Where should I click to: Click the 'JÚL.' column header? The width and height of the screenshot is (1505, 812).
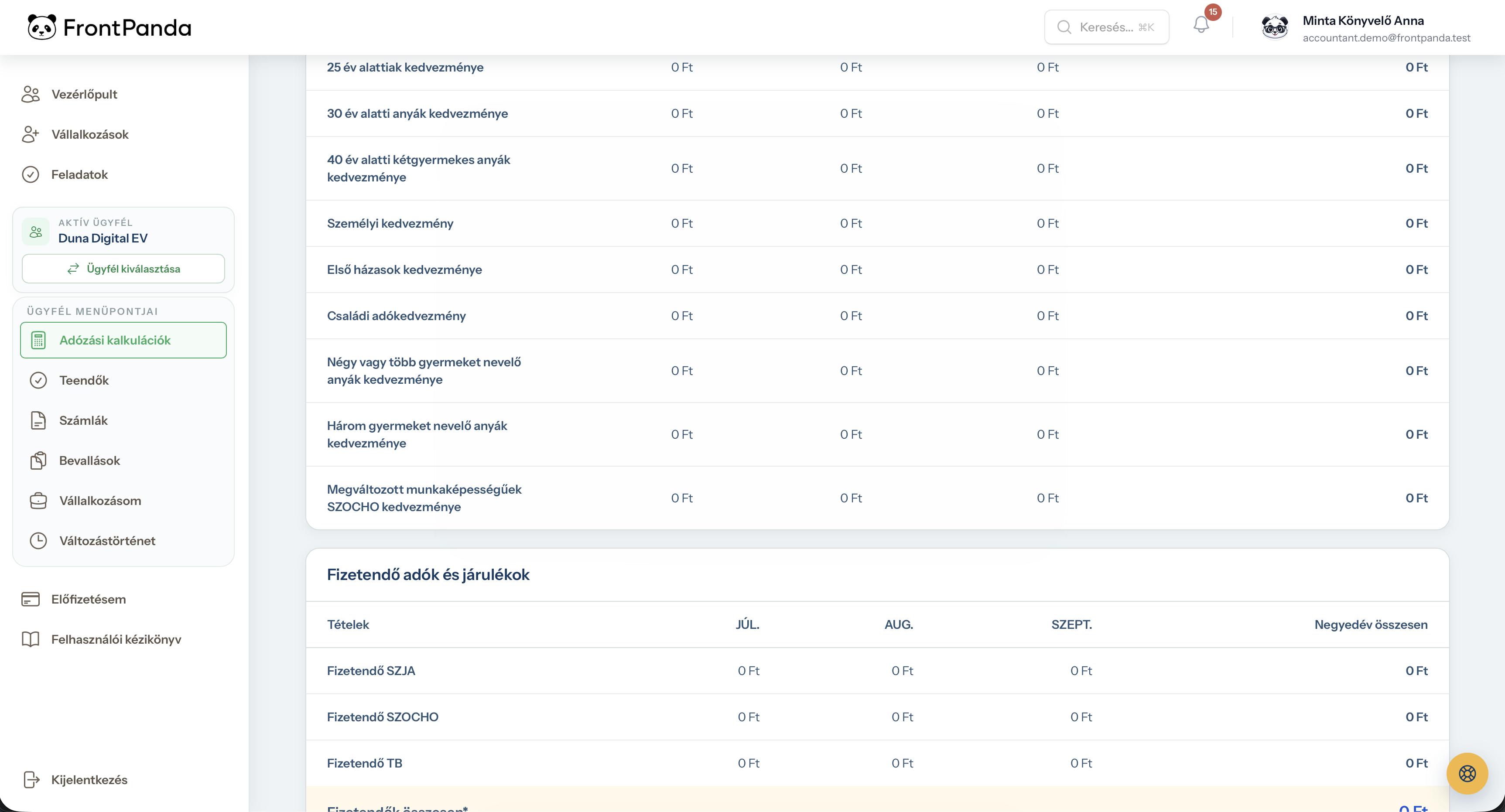(747, 624)
